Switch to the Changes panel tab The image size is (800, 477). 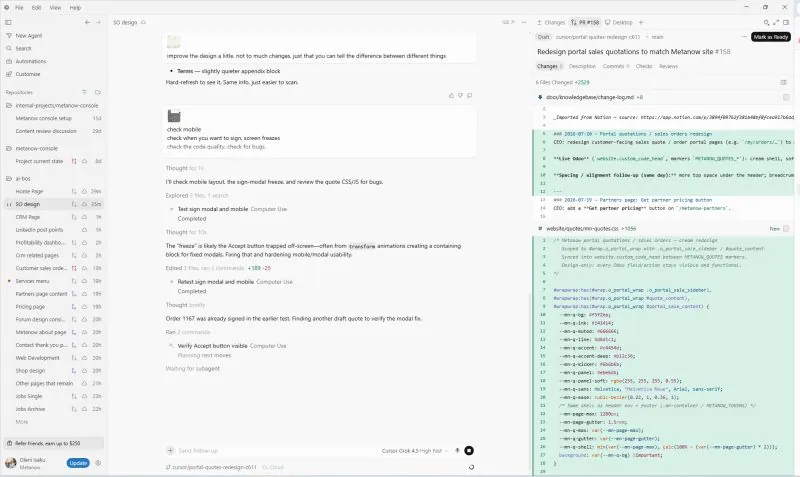(x=551, y=22)
